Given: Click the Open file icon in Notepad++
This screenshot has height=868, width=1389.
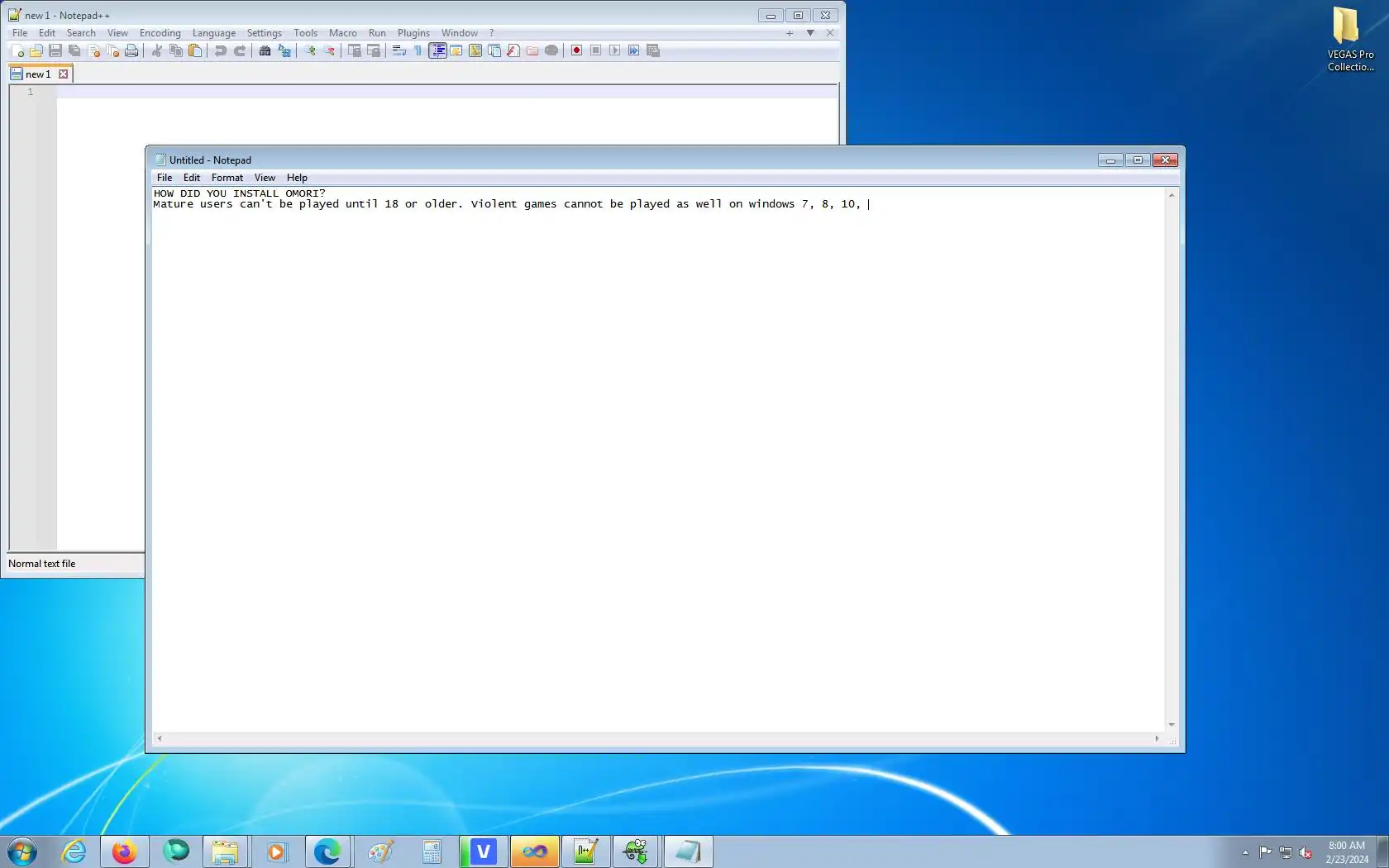Looking at the screenshot, I should click(36, 50).
